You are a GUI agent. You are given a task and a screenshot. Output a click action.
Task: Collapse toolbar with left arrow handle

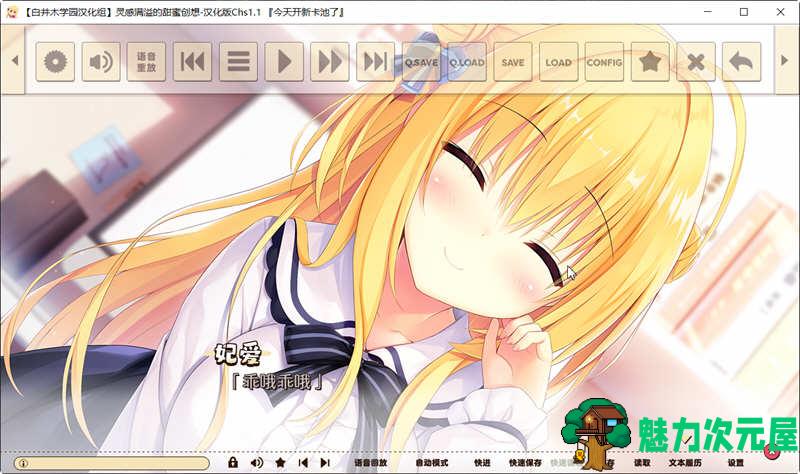point(14,60)
